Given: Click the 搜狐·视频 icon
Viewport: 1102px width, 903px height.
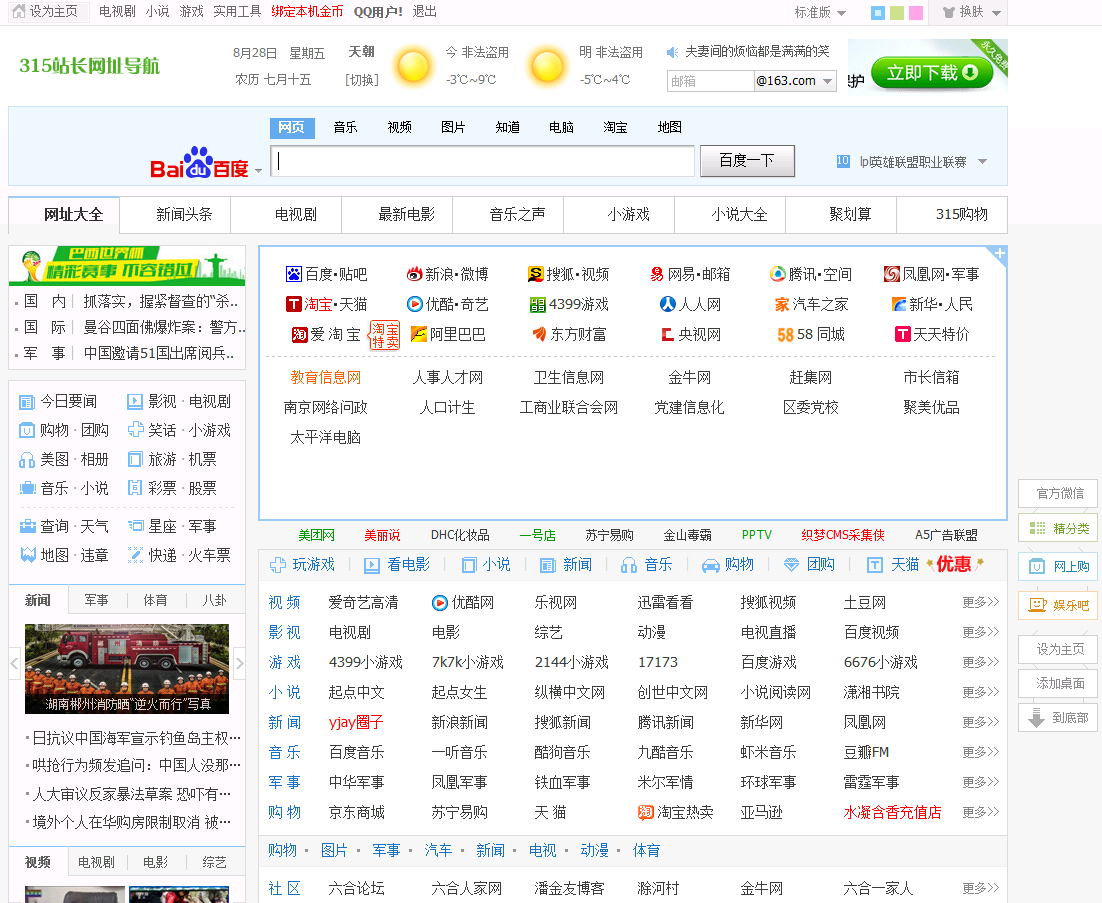Looking at the screenshot, I should (536, 274).
